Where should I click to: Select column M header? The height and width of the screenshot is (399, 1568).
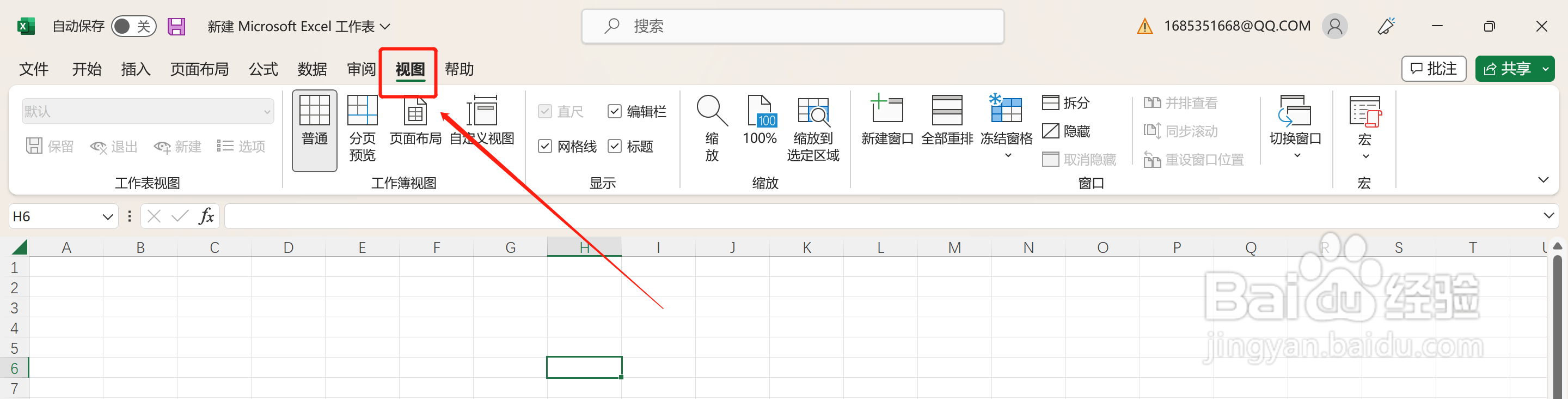[x=954, y=247]
